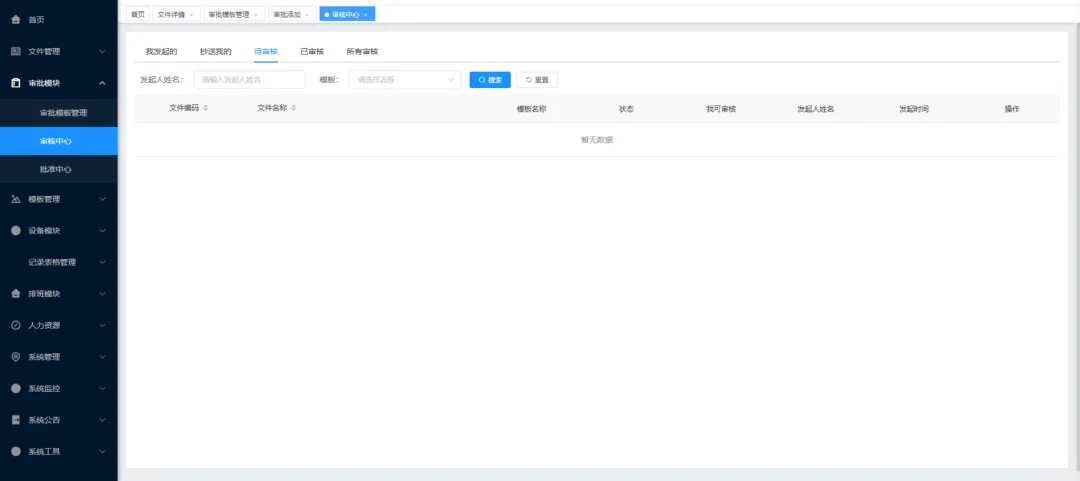Collapse the 审批模块 menu chevron
This screenshot has width=1080, height=481.
pyautogui.click(x=102, y=83)
